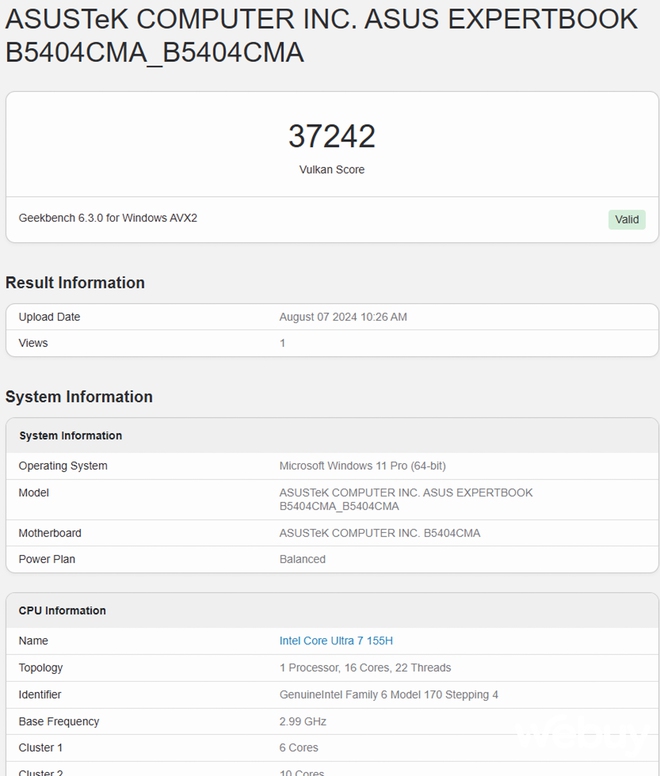Click the Upload Date label
660x776 pixels.
pos(49,317)
